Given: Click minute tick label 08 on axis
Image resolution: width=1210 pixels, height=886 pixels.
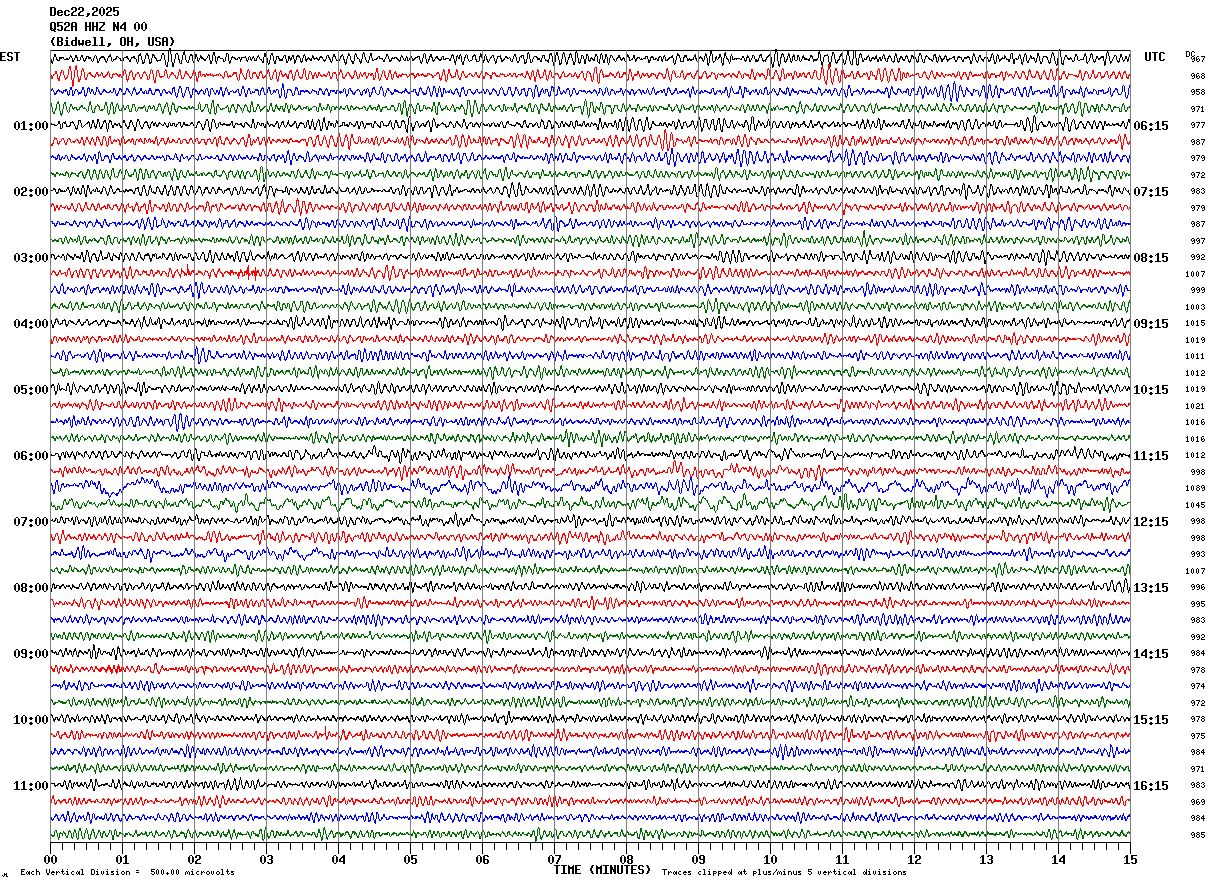Looking at the screenshot, I should tap(626, 859).
